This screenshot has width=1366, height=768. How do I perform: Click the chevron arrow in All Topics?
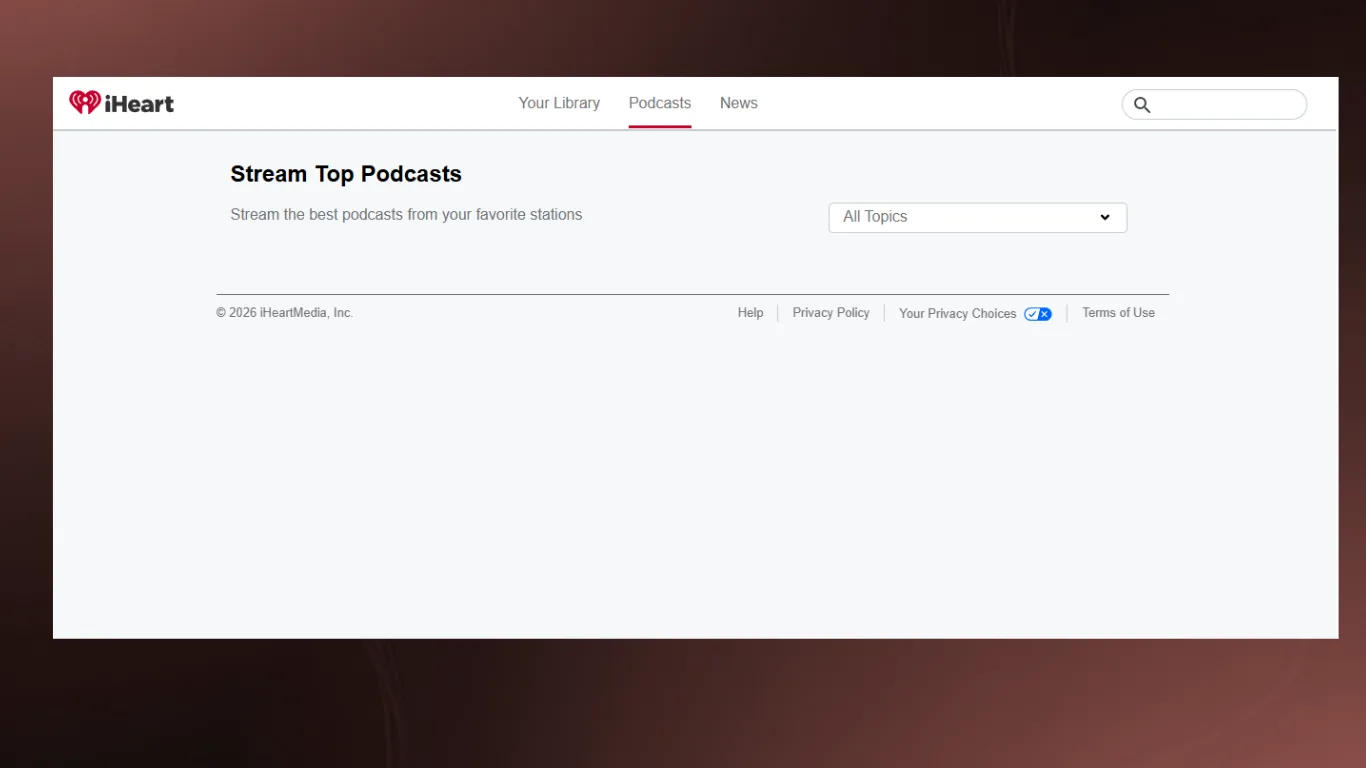(x=1105, y=217)
